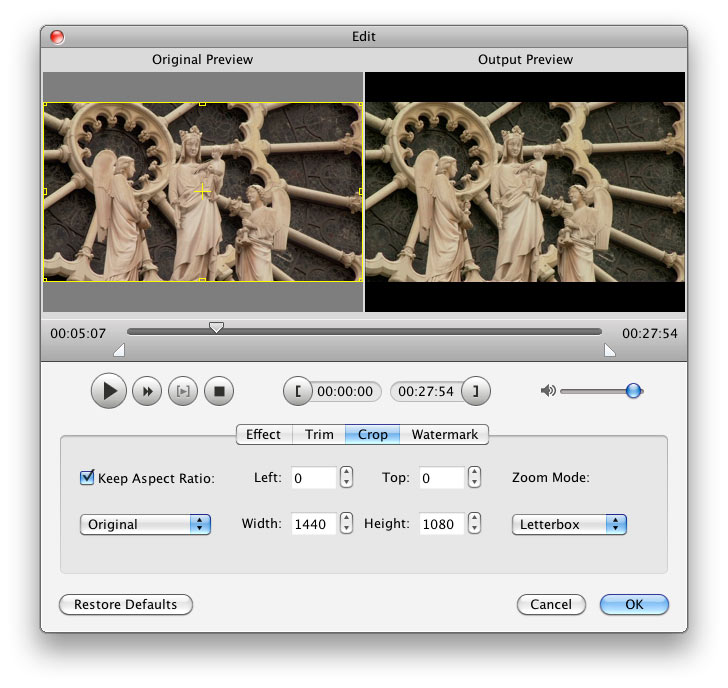Open the Letterbox zoom mode dropdown

coord(569,525)
